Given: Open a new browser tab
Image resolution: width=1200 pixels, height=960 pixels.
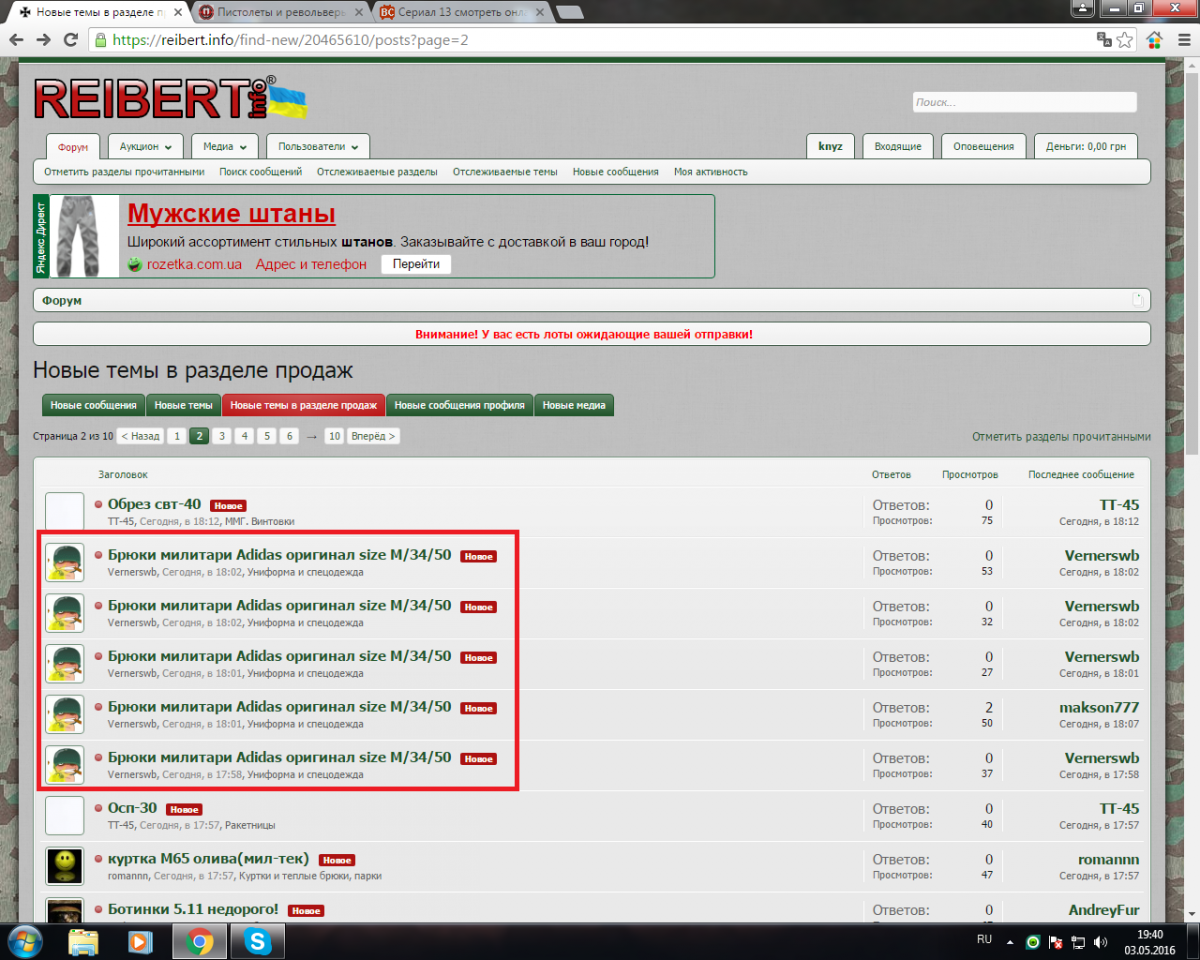Looking at the screenshot, I should pos(569,13).
